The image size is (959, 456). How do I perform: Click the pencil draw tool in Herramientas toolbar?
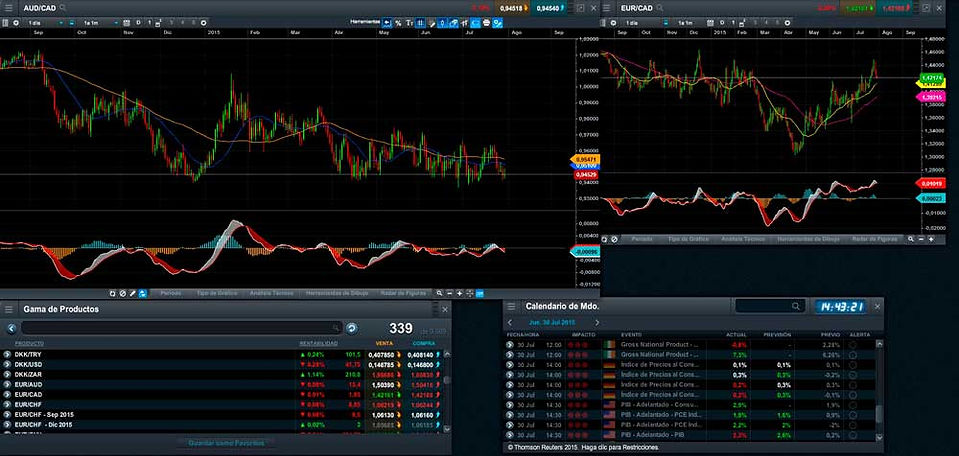coord(432,23)
